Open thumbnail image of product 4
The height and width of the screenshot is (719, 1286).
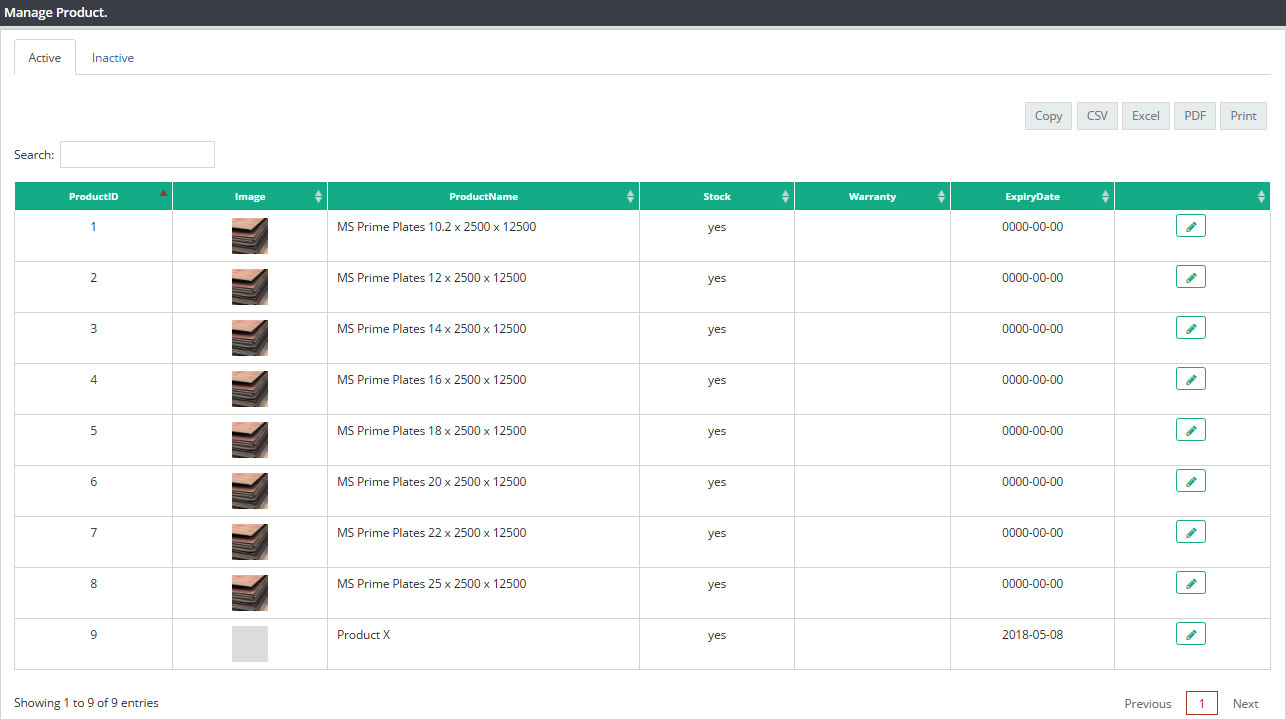250,389
